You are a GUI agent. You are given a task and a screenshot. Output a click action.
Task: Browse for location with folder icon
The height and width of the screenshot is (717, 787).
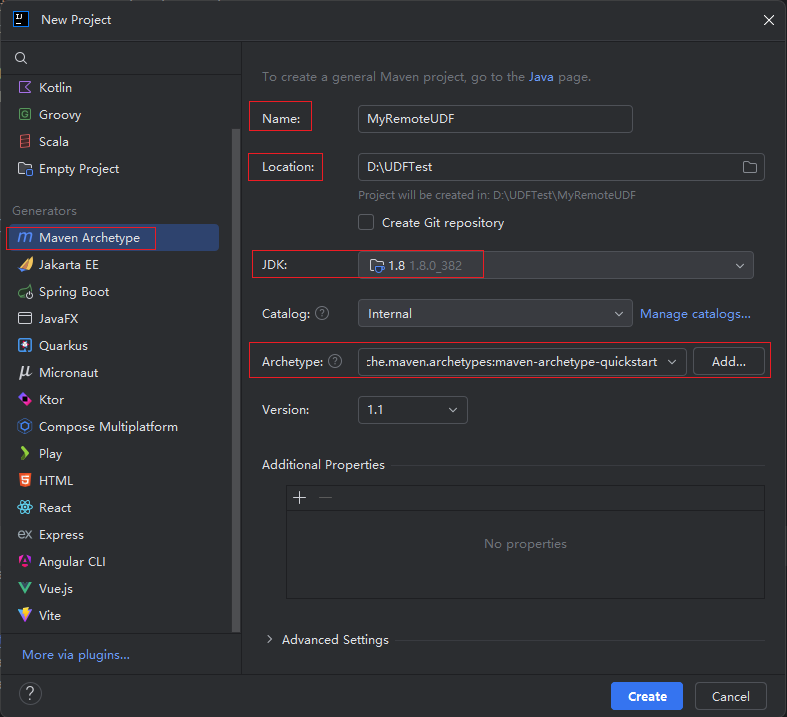click(749, 167)
